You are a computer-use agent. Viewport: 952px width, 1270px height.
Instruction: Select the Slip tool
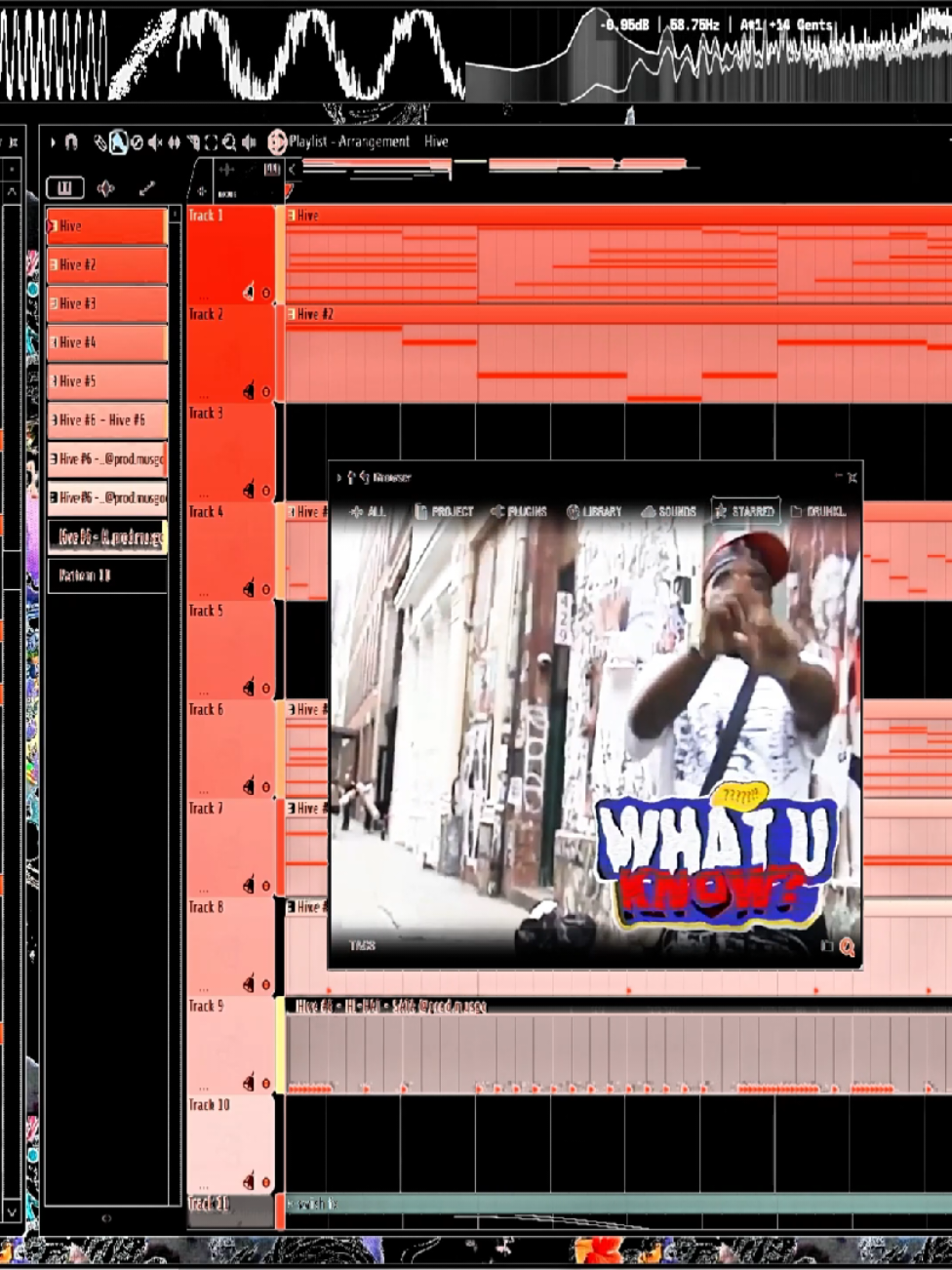point(174,142)
